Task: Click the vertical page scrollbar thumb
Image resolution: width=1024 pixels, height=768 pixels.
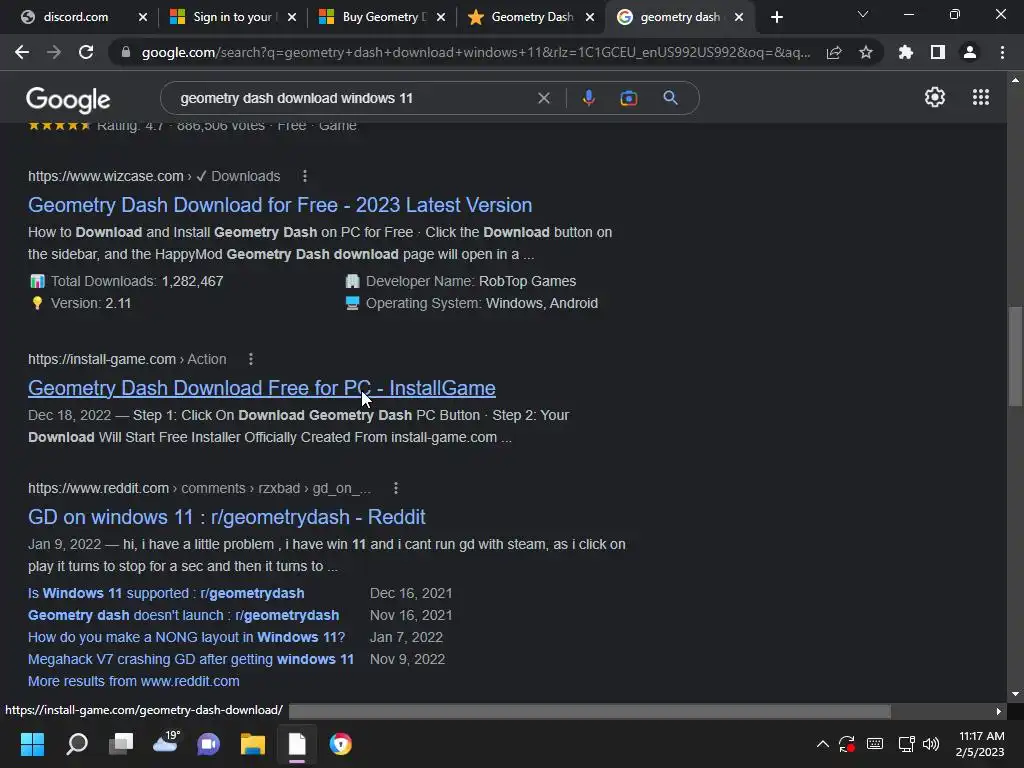Action: point(1016,357)
